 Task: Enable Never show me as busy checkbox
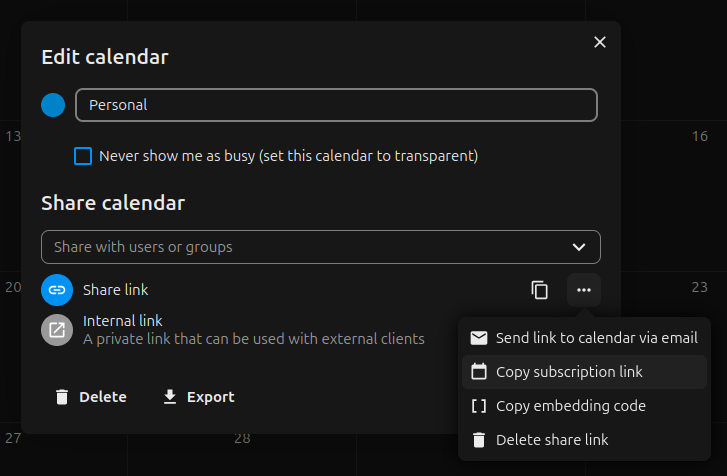click(x=83, y=156)
